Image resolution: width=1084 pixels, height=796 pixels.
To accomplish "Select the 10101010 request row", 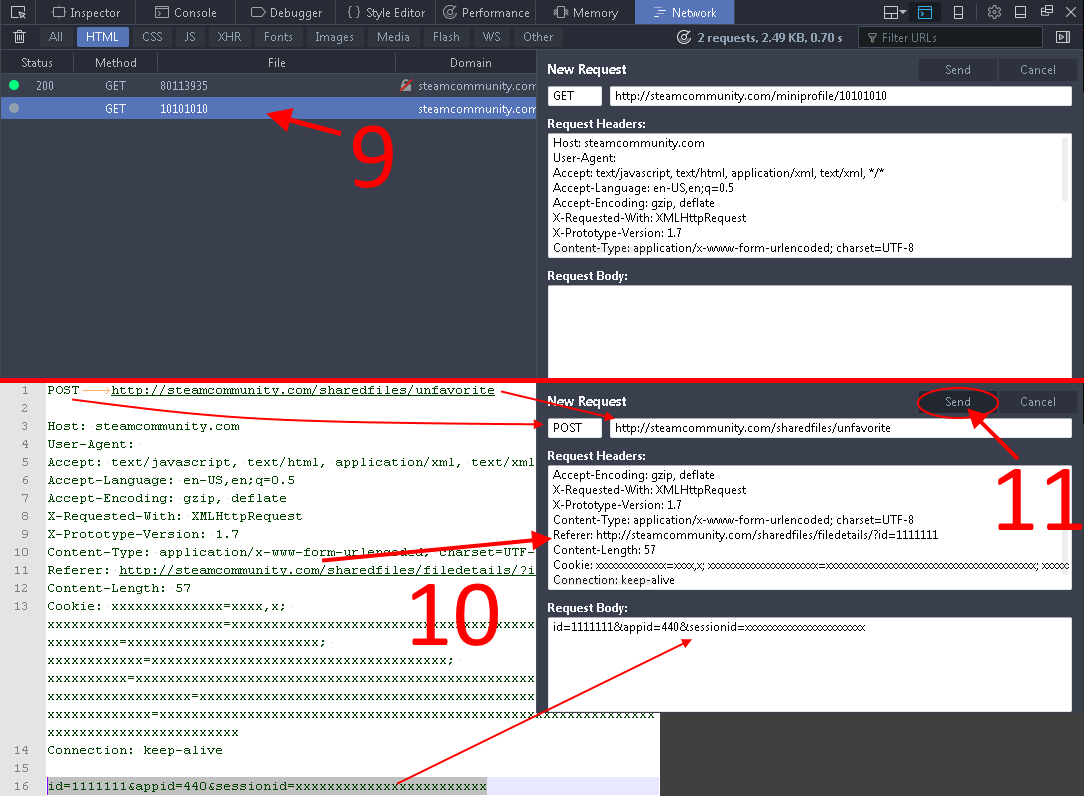I will coord(268,109).
